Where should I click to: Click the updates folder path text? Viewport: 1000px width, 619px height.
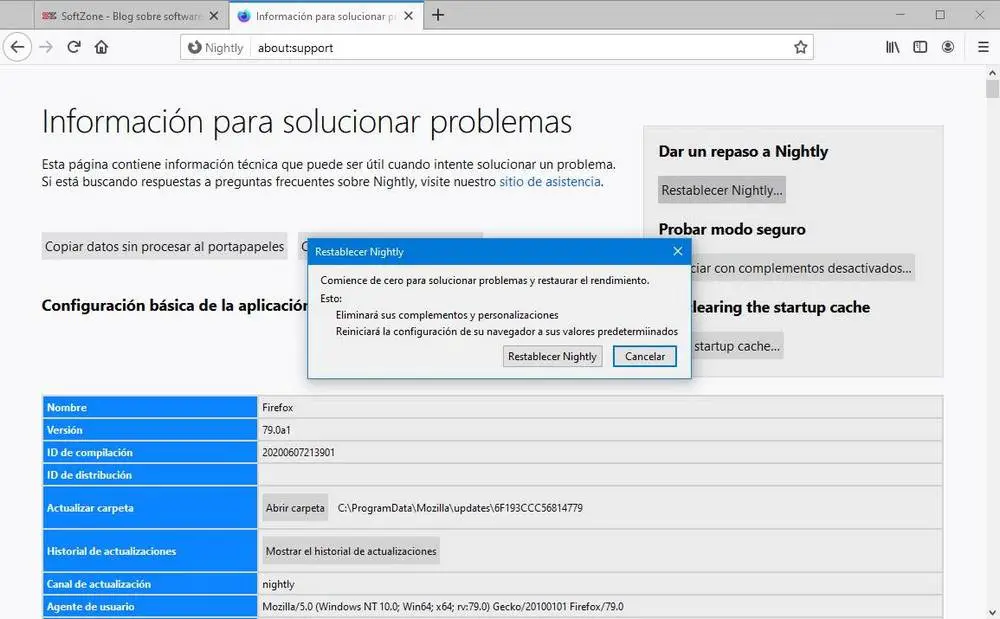tap(460, 508)
